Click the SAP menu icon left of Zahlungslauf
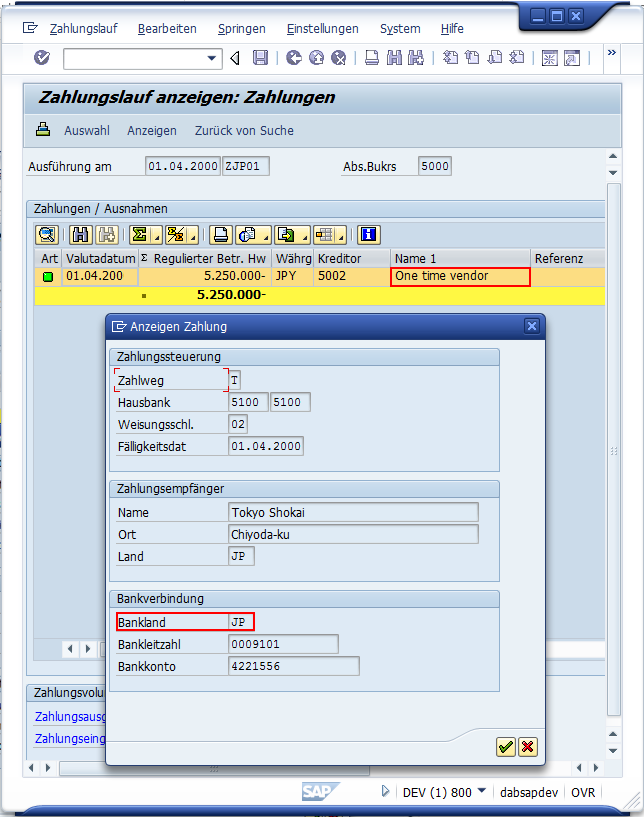The image size is (644, 817). (x=30, y=28)
